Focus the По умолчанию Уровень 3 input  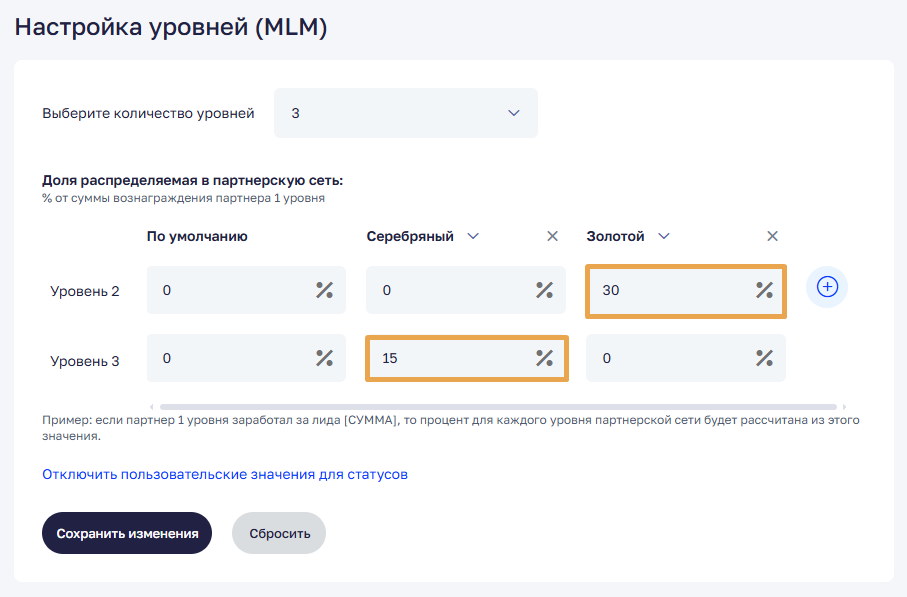230,359
